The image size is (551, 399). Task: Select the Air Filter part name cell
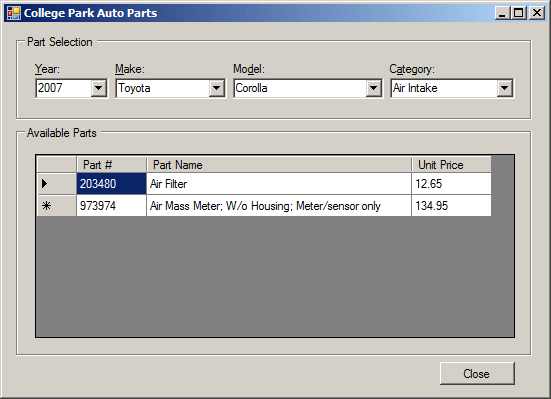(279, 184)
